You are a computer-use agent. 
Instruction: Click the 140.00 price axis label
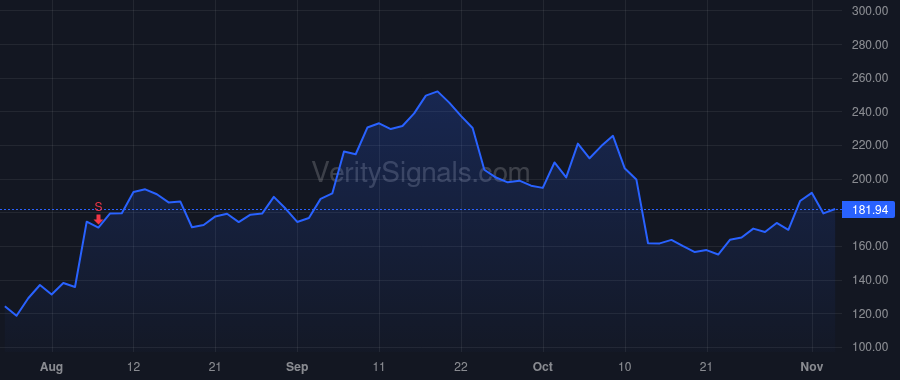(x=870, y=280)
